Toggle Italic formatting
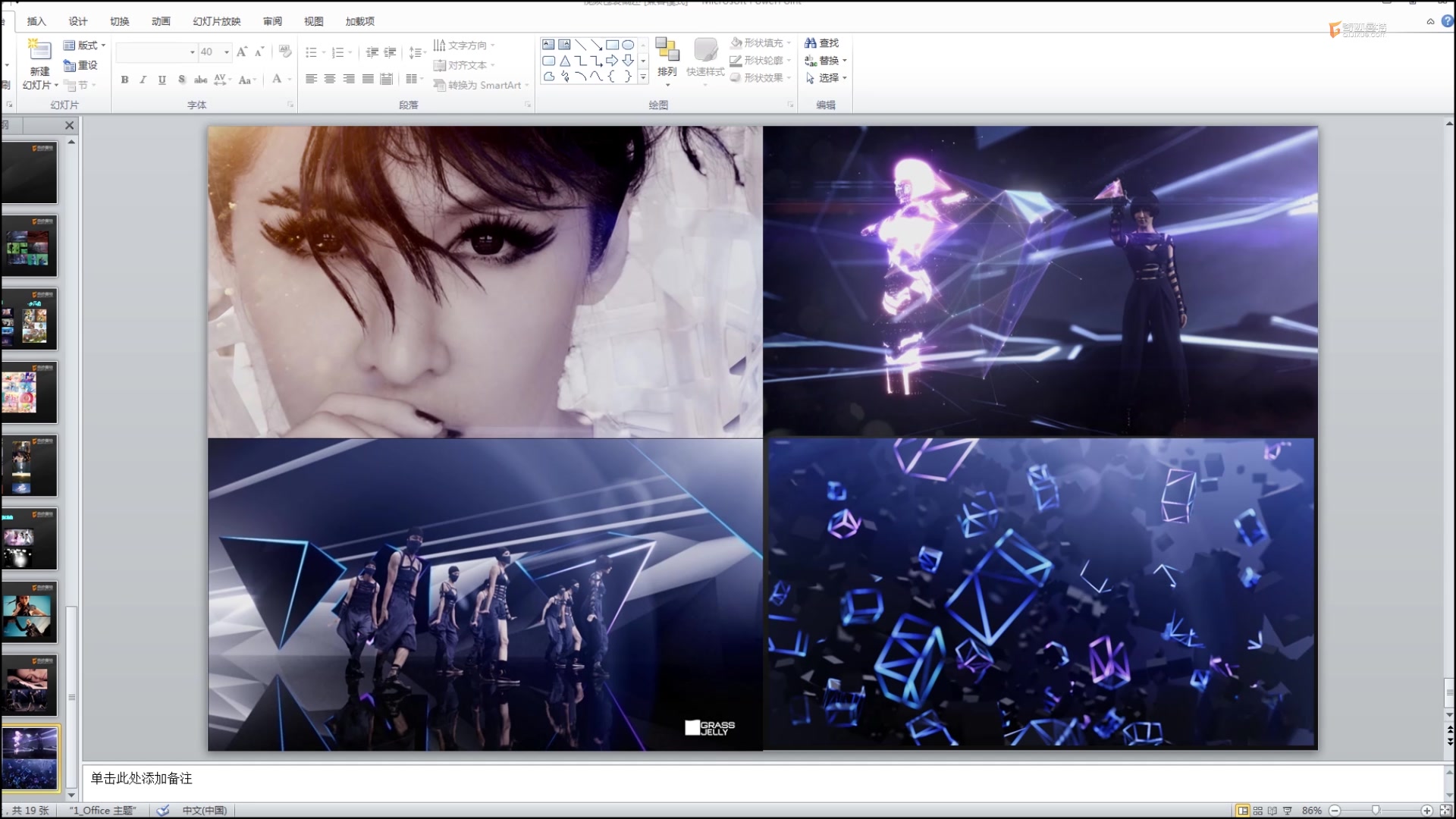This screenshot has height=819, width=1456. pos(143,79)
